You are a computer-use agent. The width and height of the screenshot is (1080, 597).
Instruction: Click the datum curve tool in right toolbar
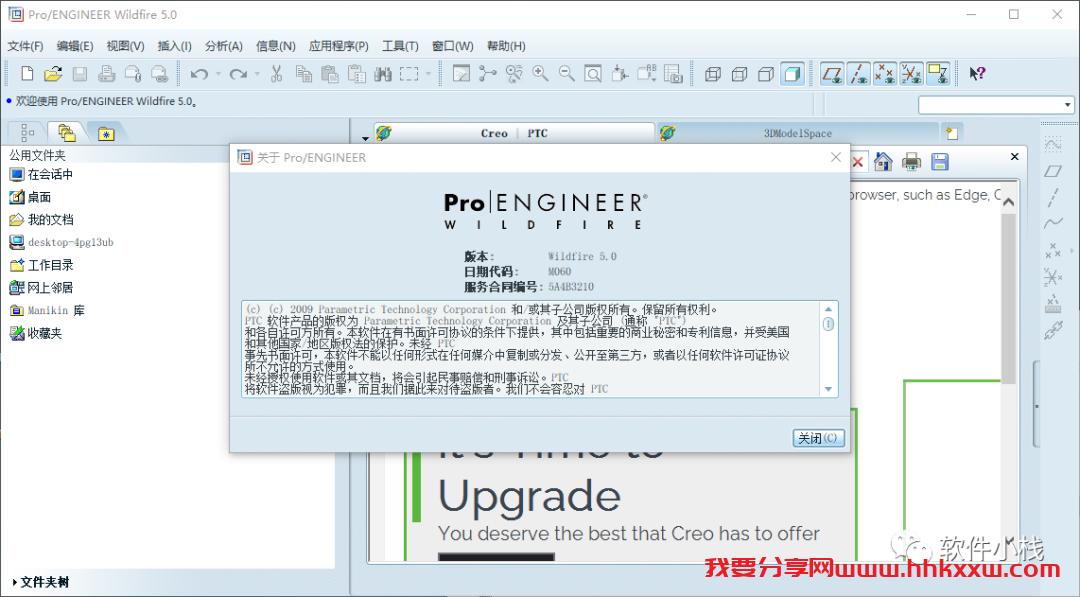click(1053, 222)
